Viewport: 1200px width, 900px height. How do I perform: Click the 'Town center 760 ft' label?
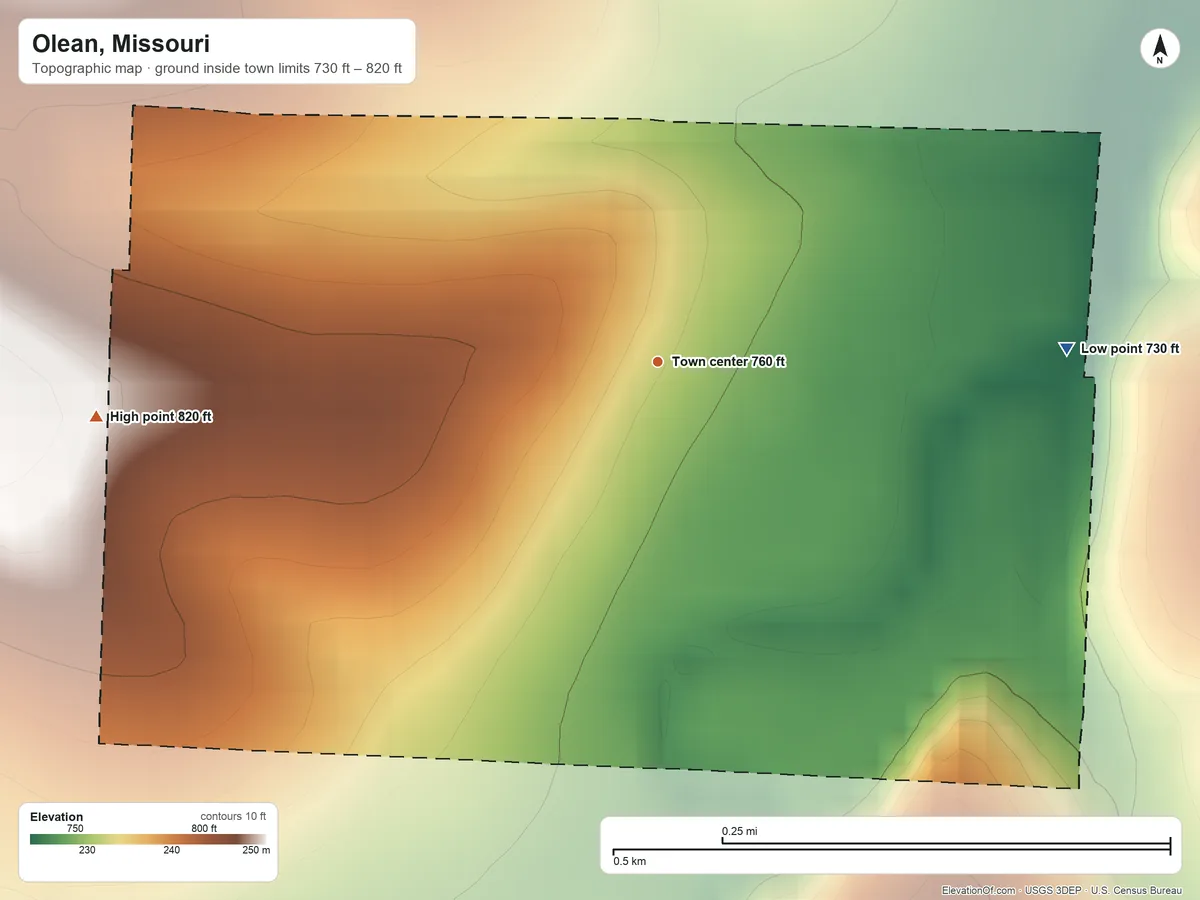tap(728, 362)
